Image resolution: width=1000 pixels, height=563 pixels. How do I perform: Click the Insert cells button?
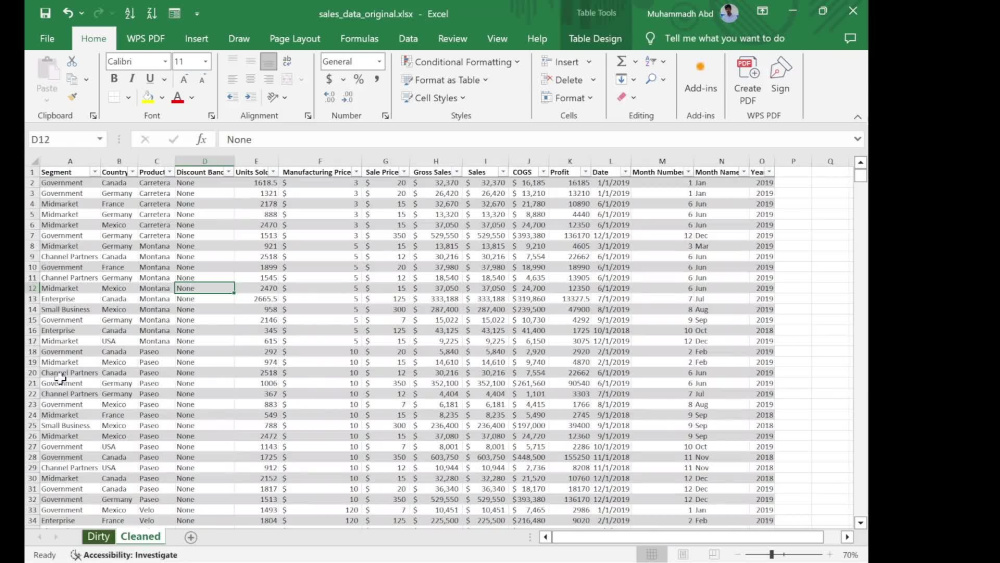tap(561, 62)
